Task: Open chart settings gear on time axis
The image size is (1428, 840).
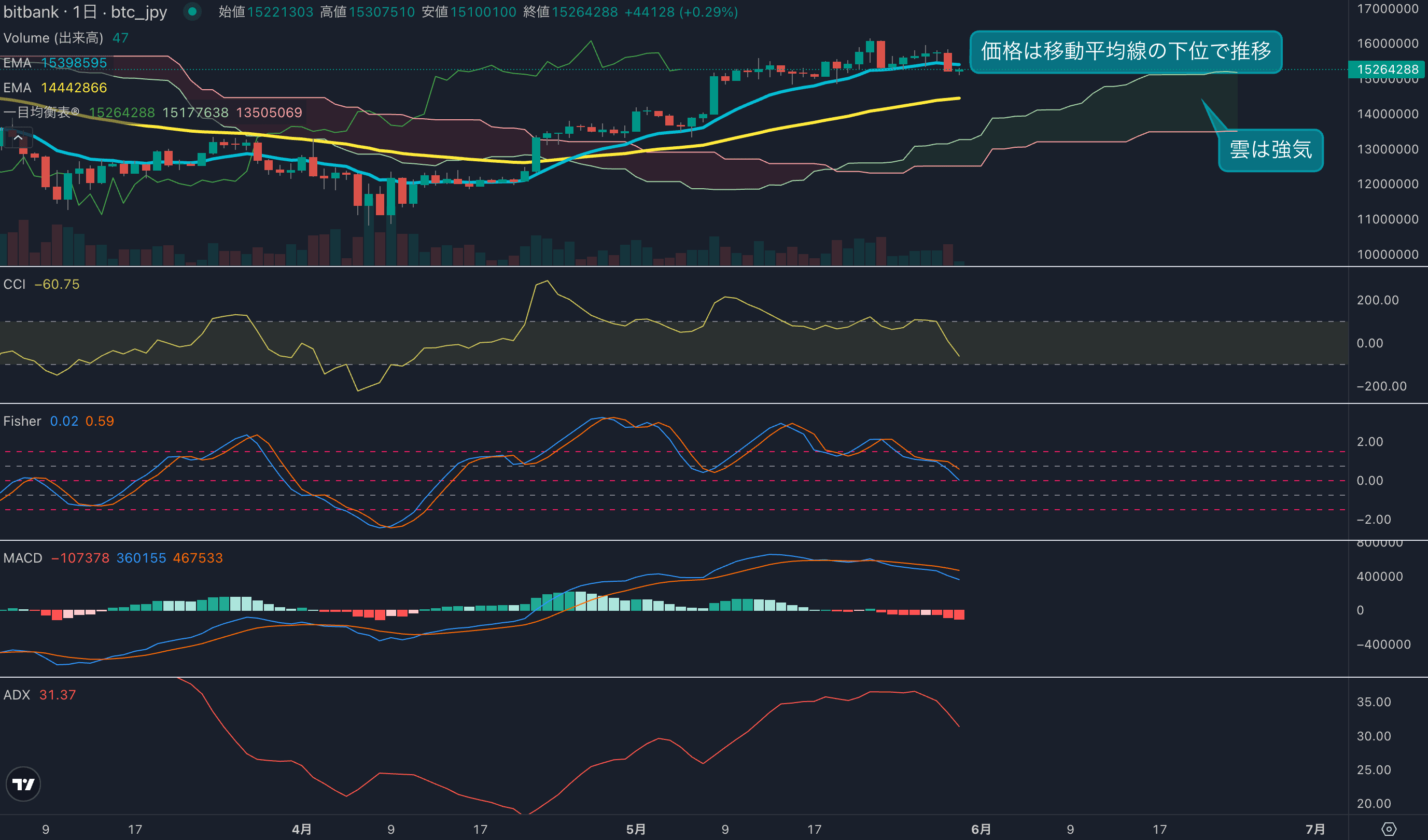Action: tap(1389, 829)
